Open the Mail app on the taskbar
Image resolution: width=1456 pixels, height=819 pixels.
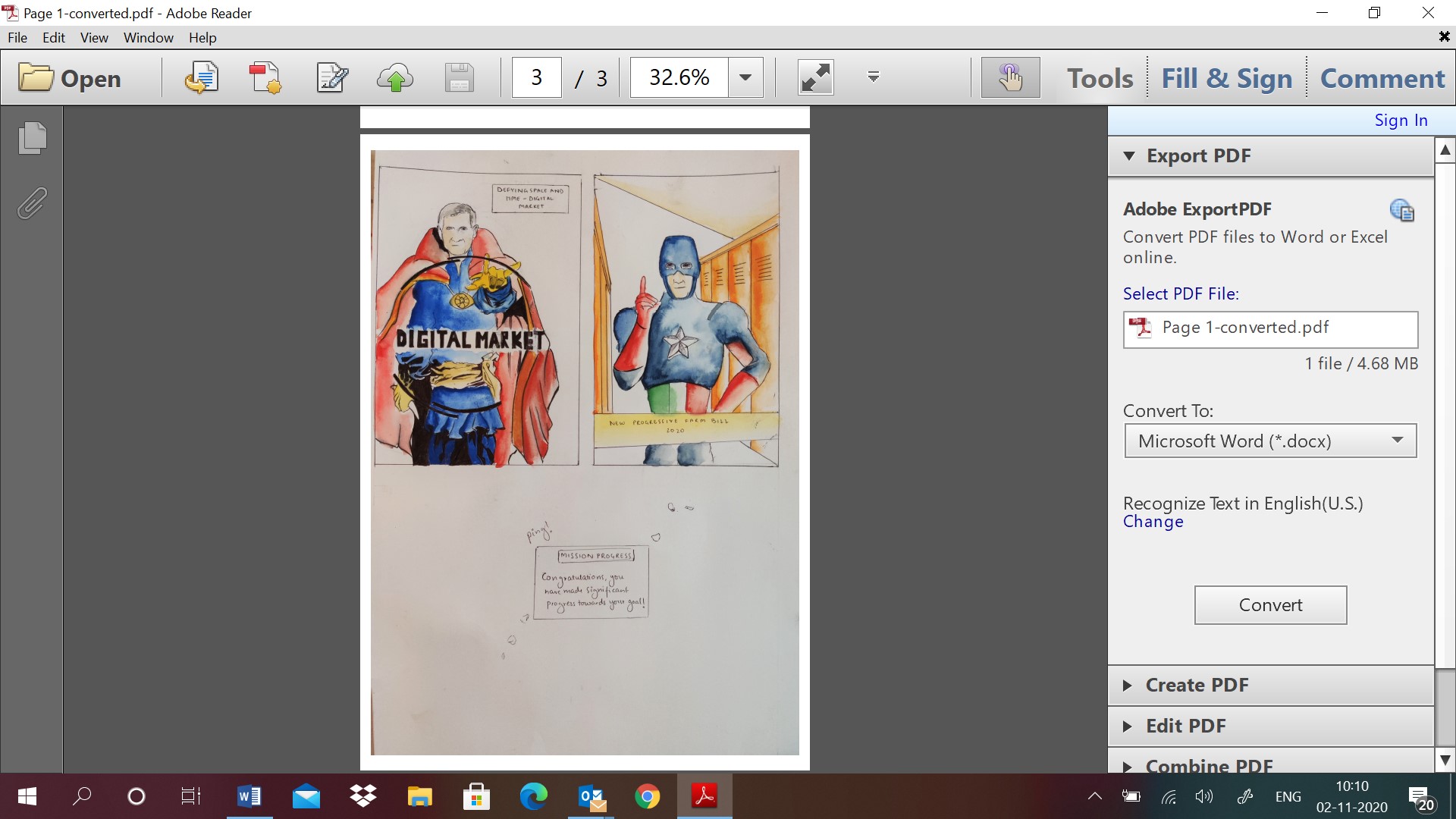pos(306,796)
